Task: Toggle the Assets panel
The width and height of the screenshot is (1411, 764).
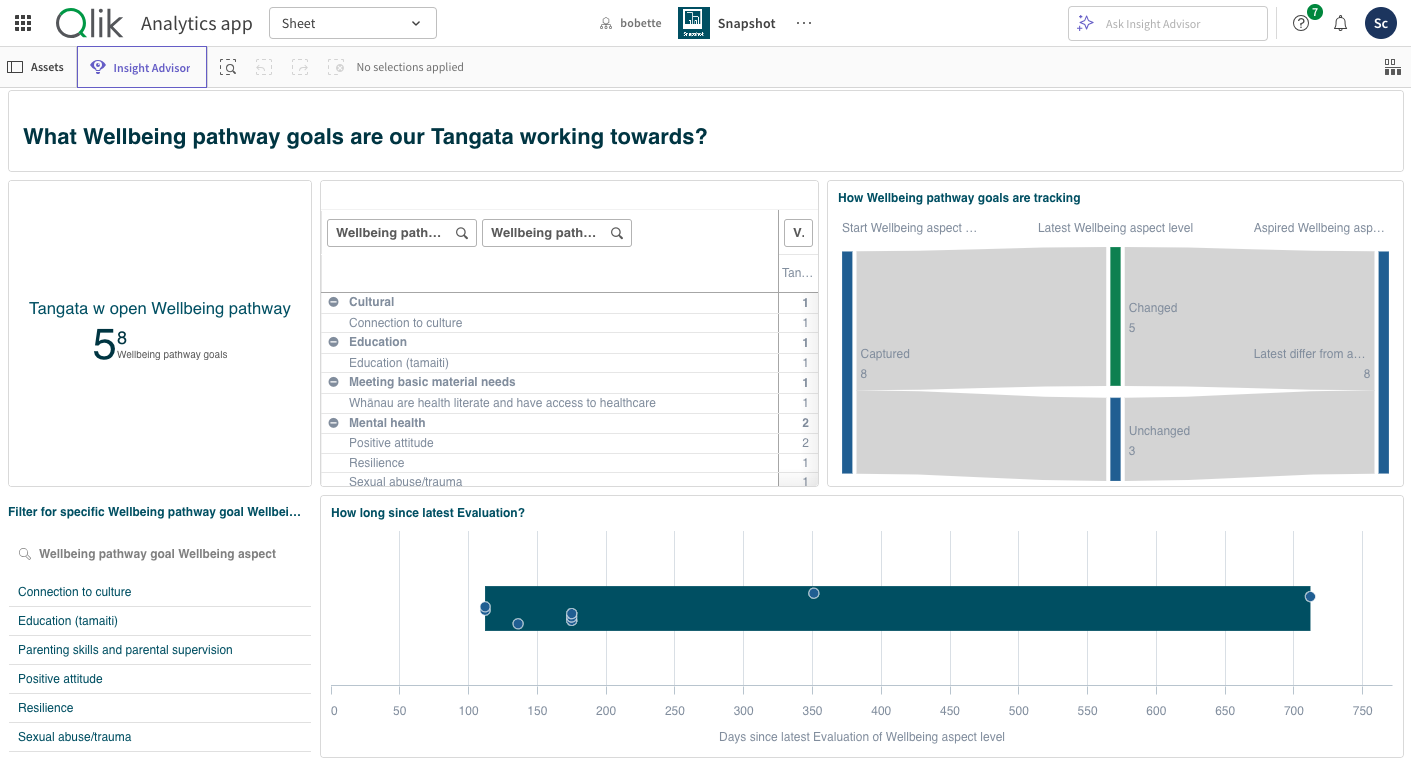Action: click(x=36, y=67)
